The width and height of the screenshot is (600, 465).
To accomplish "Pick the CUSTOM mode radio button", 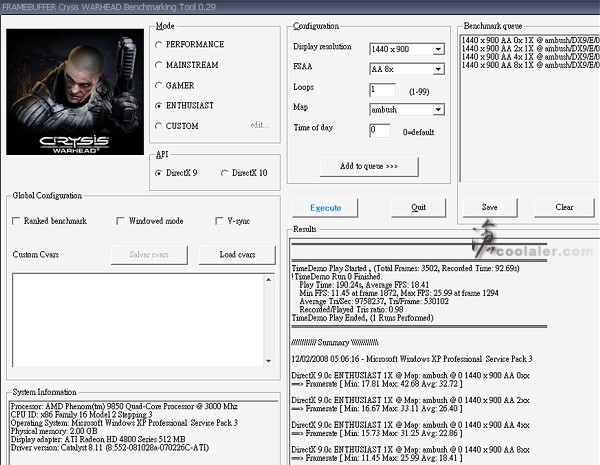I will click(x=158, y=126).
